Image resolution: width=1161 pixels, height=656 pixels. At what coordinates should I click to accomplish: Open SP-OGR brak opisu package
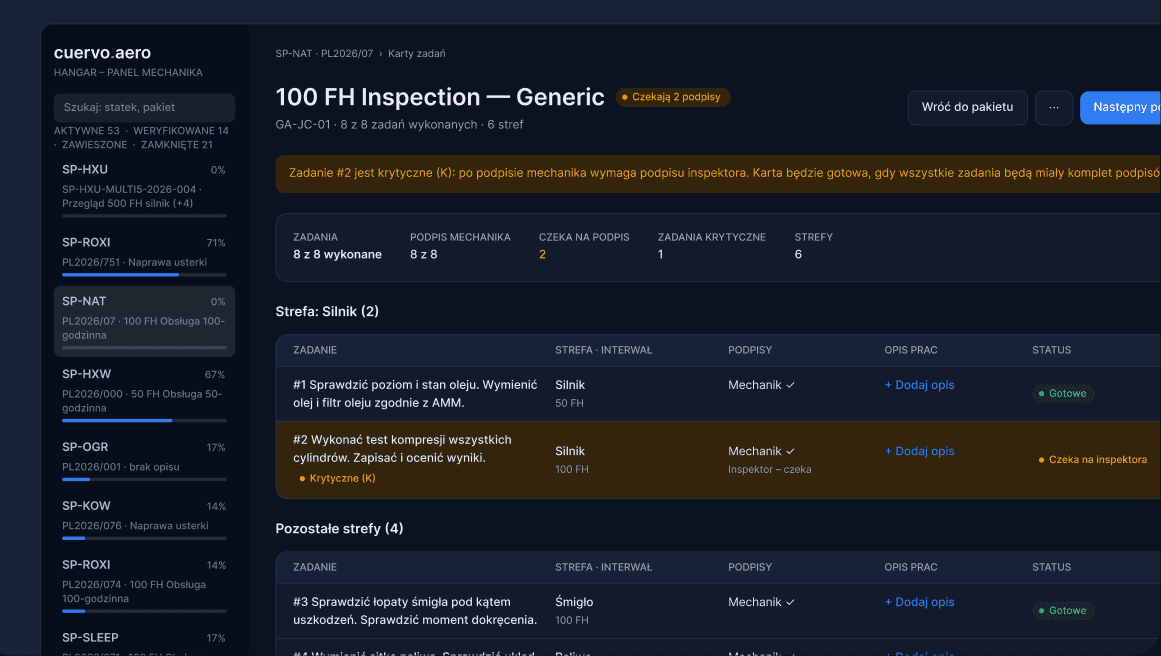coord(144,459)
